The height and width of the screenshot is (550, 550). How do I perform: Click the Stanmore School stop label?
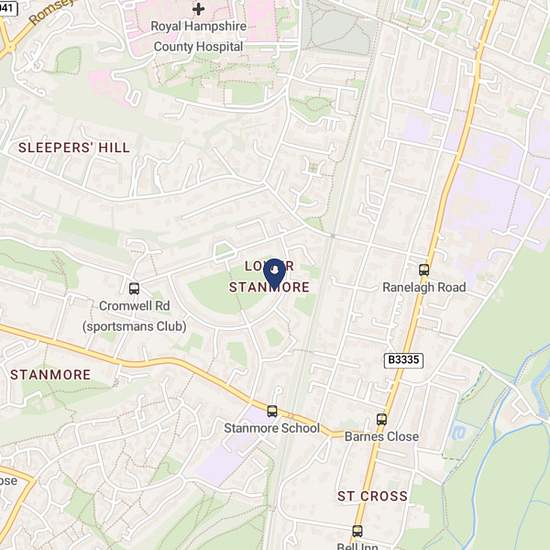pos(272,428)
